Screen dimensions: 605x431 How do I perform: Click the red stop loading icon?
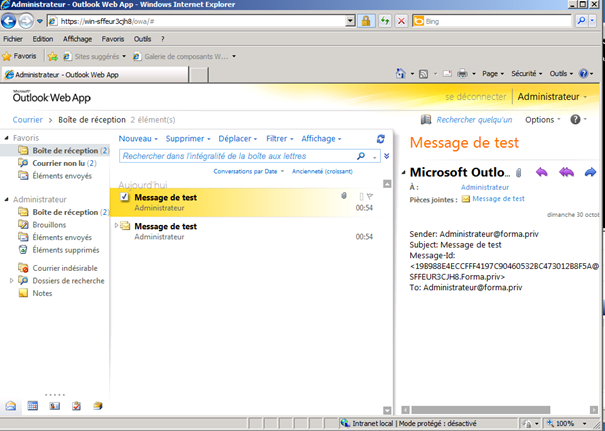coord(401,21)
